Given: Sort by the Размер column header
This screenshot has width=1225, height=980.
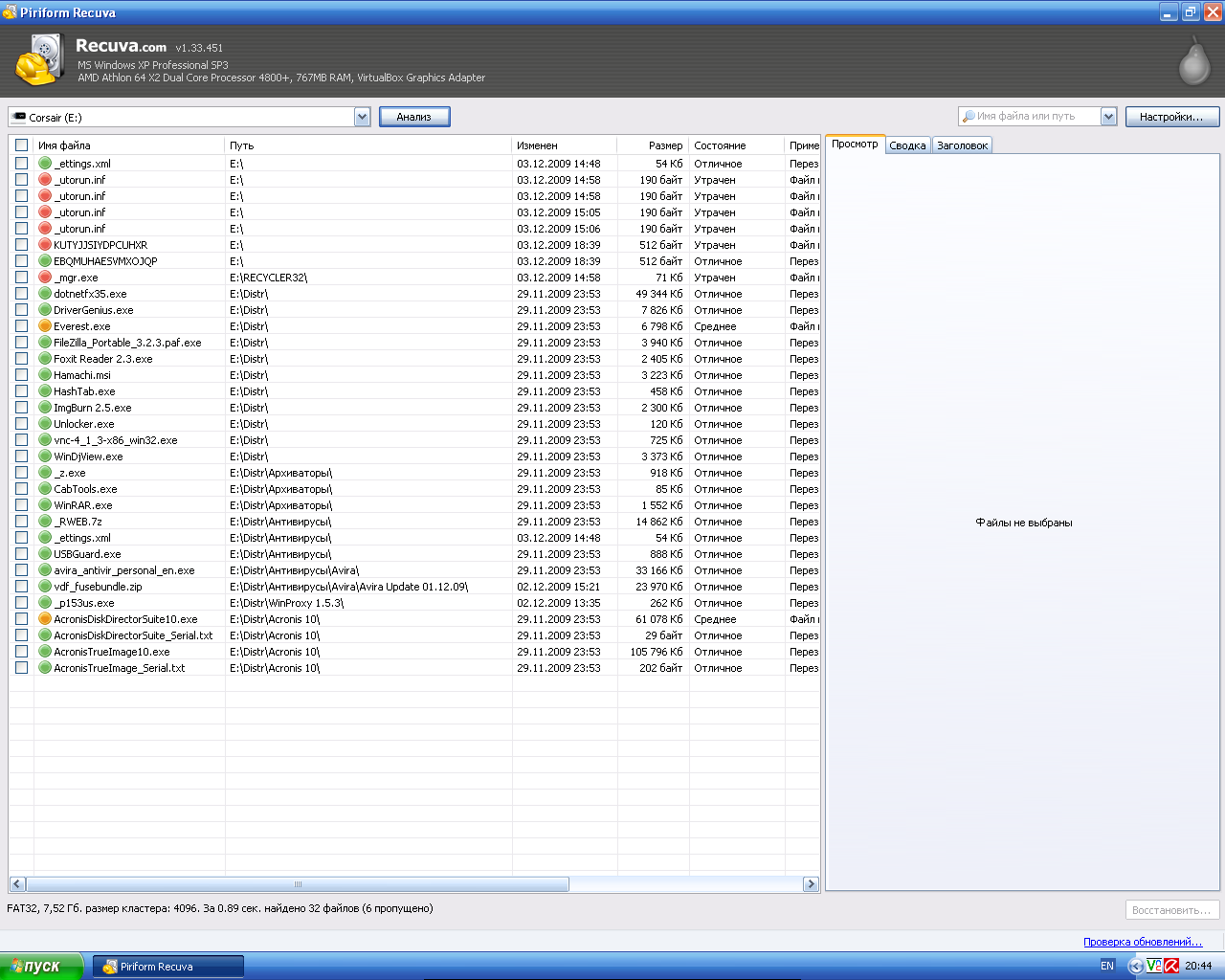Looking at the screenshot, I should point(654,145).
